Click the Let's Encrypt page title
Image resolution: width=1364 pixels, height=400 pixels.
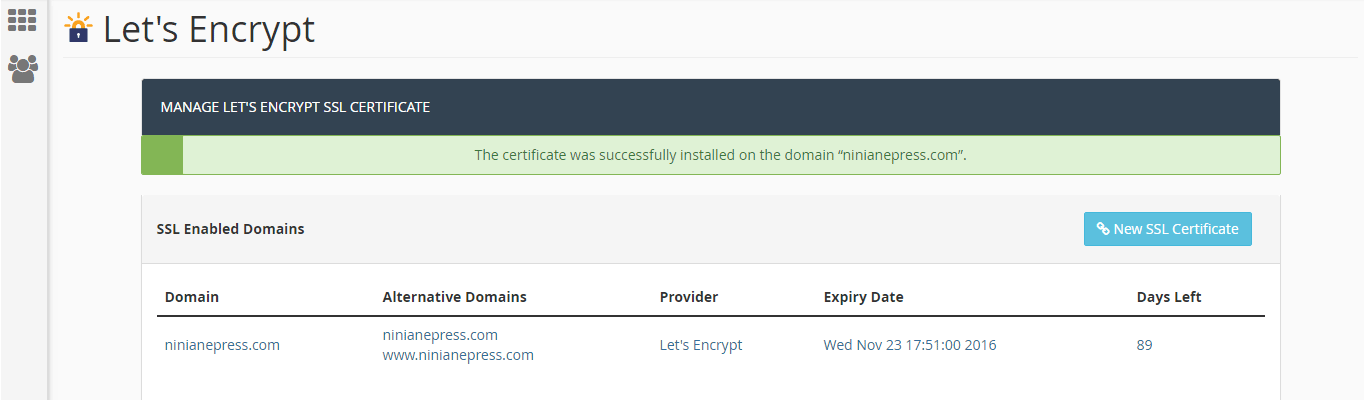pyautogui.click(x=209, y=29)
